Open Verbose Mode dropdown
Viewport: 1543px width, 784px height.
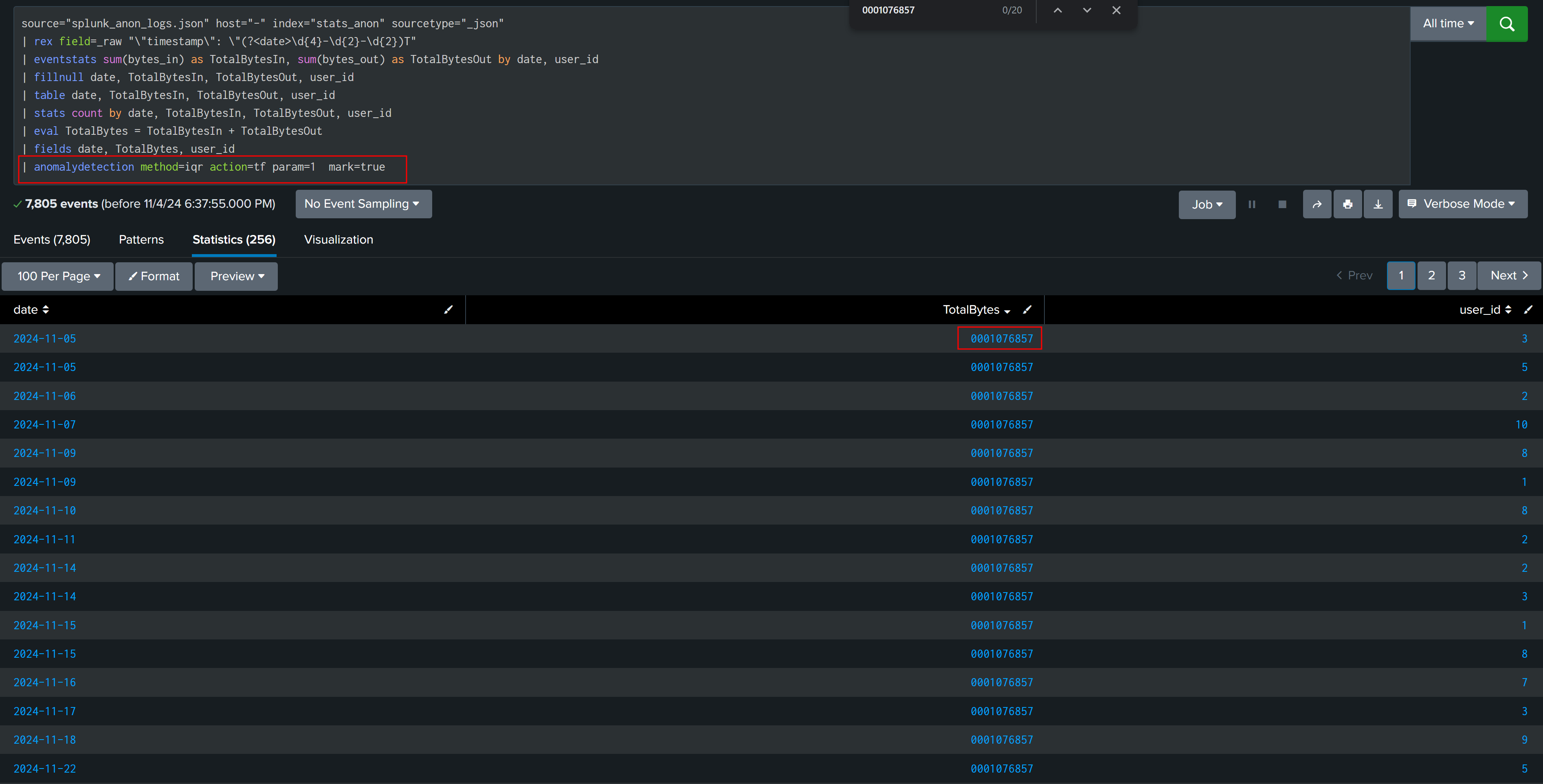pyautogui.click(x=1462, y=204)
